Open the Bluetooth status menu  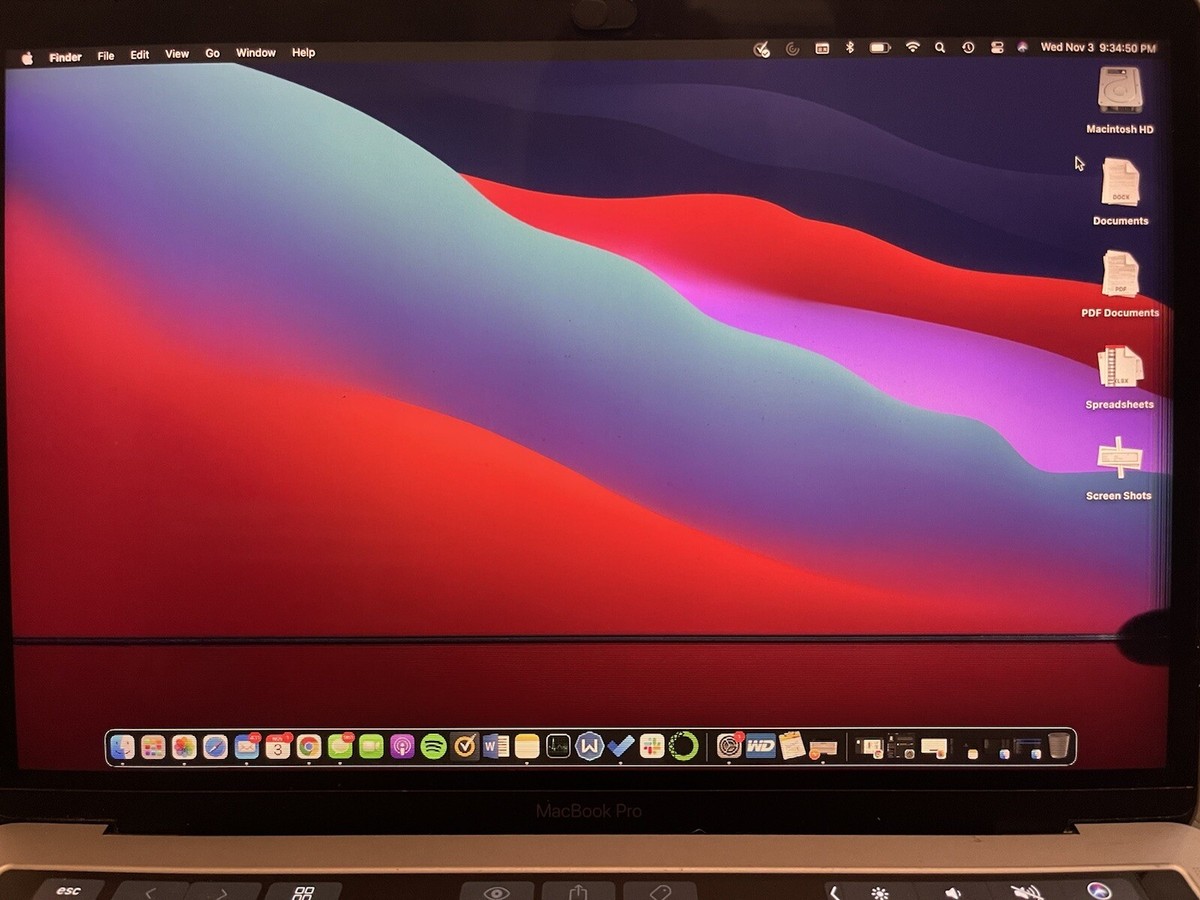(849, 47)
